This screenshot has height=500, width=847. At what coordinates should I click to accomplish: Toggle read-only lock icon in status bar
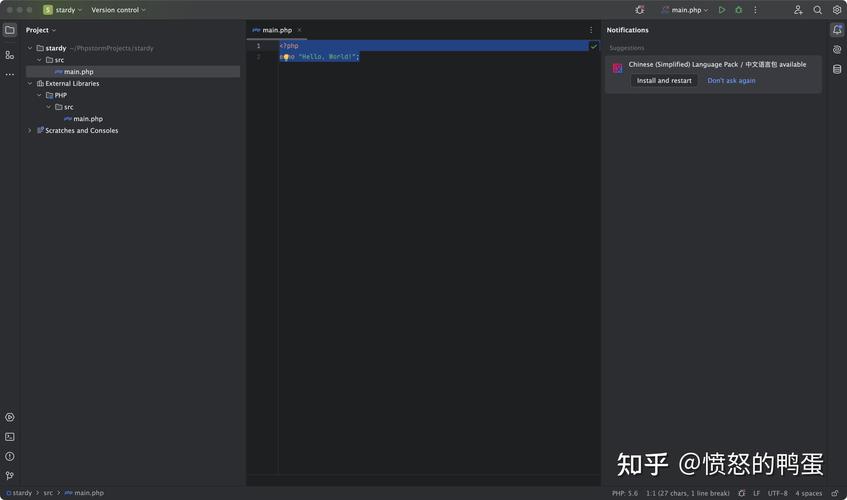835,493
